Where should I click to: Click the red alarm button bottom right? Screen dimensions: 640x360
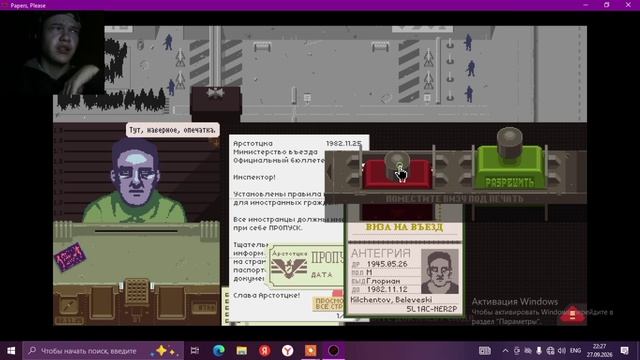pyautogui.click(x=572, y=315)
